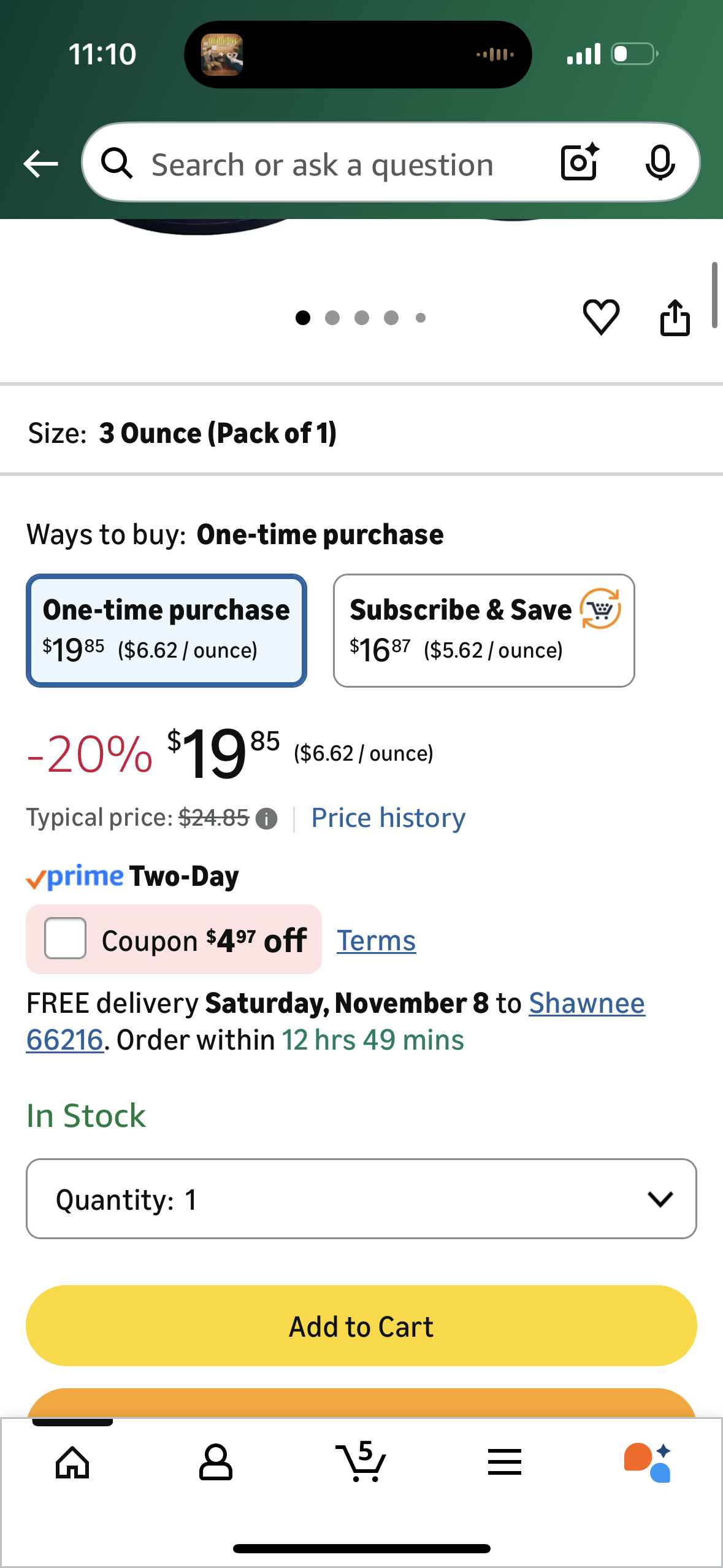Image resolution: width=723 pixels, height=1568 pixels.
Task: Choose Subscribe & Save option
Action: click(x=483, y=630)
